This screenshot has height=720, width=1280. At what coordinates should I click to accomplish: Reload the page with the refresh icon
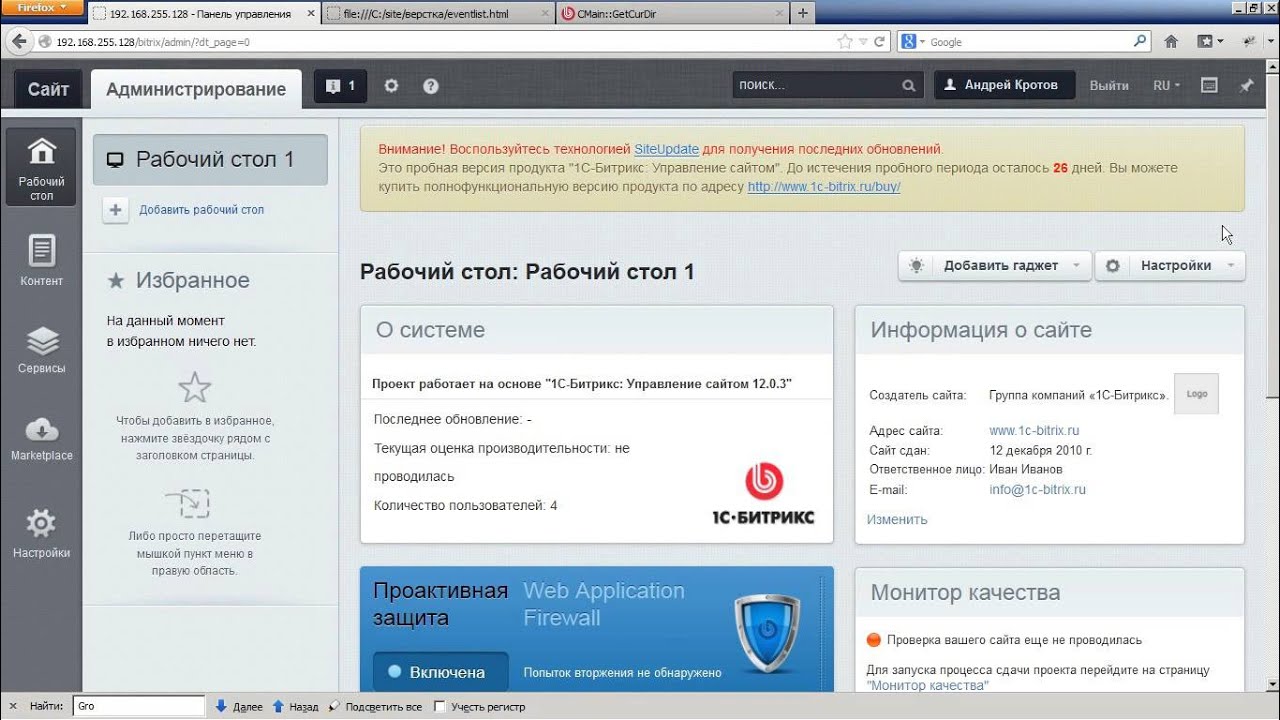tap(879, 42)
